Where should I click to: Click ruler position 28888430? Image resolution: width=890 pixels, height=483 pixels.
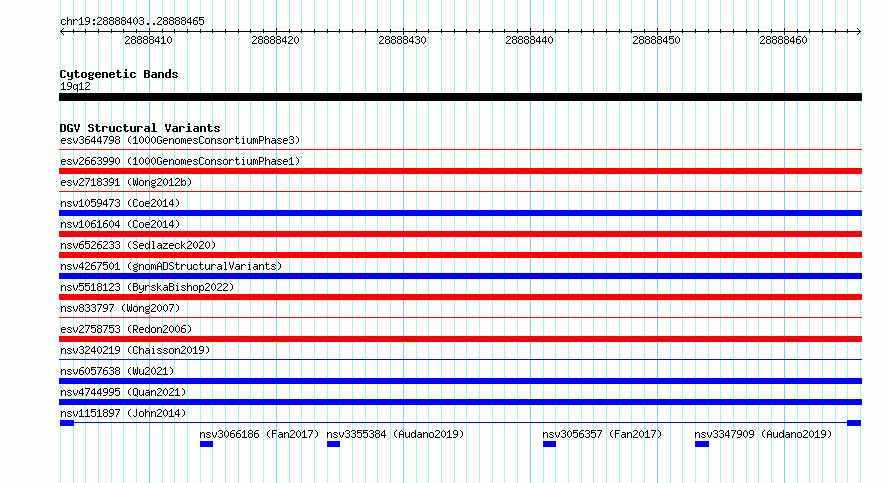(402, 40)
